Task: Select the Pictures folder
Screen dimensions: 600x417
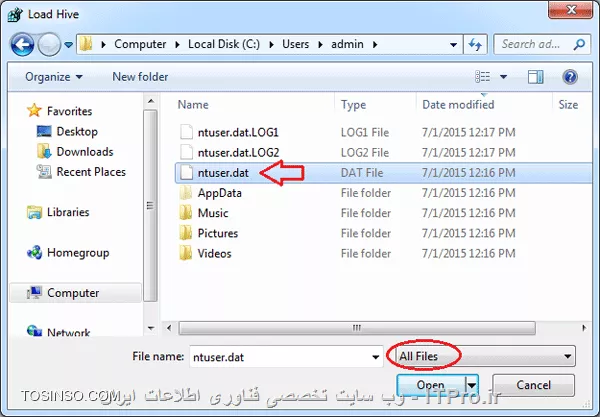Action: click(218, 233)
